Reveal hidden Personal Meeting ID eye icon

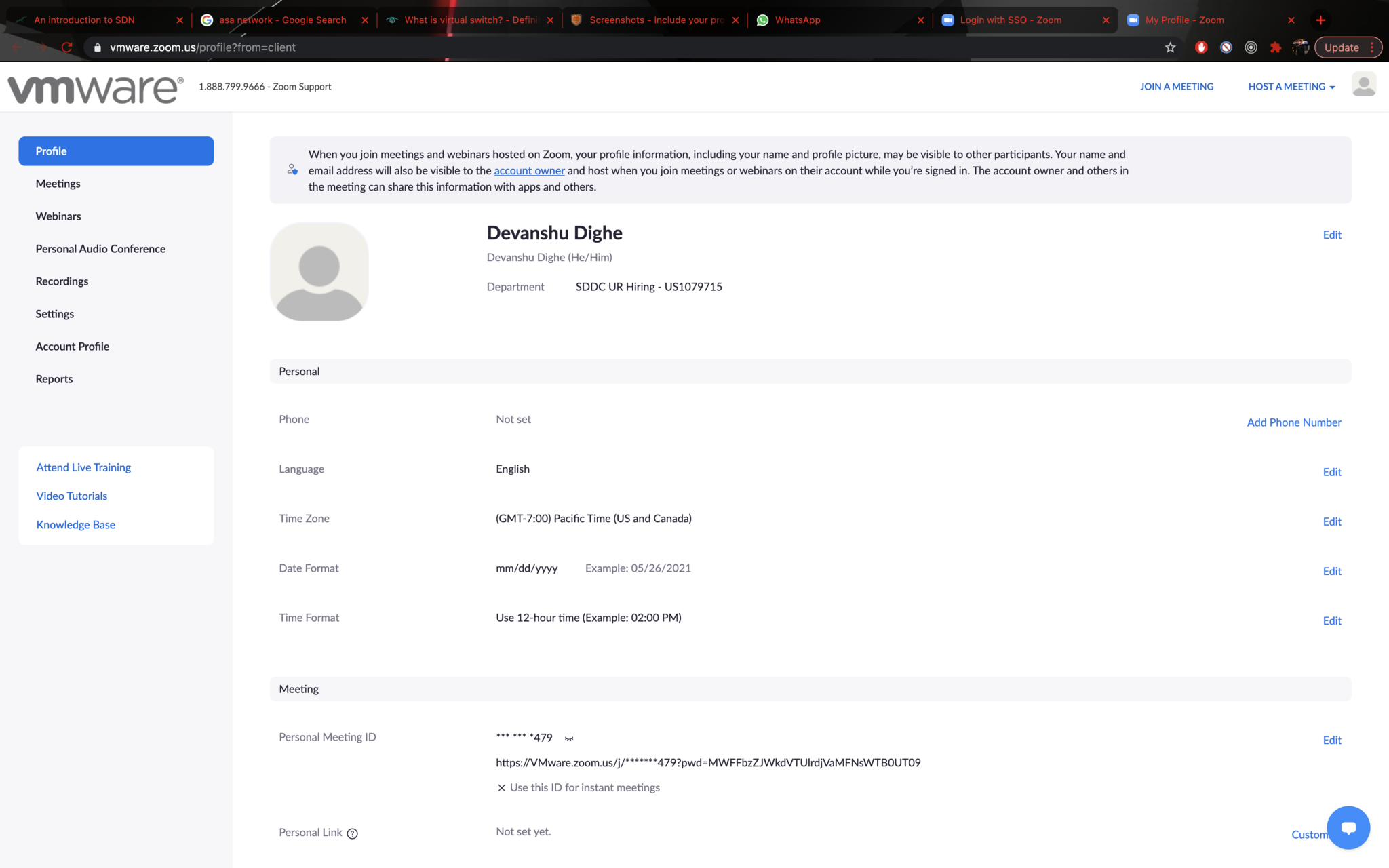(x=569, y=738)
